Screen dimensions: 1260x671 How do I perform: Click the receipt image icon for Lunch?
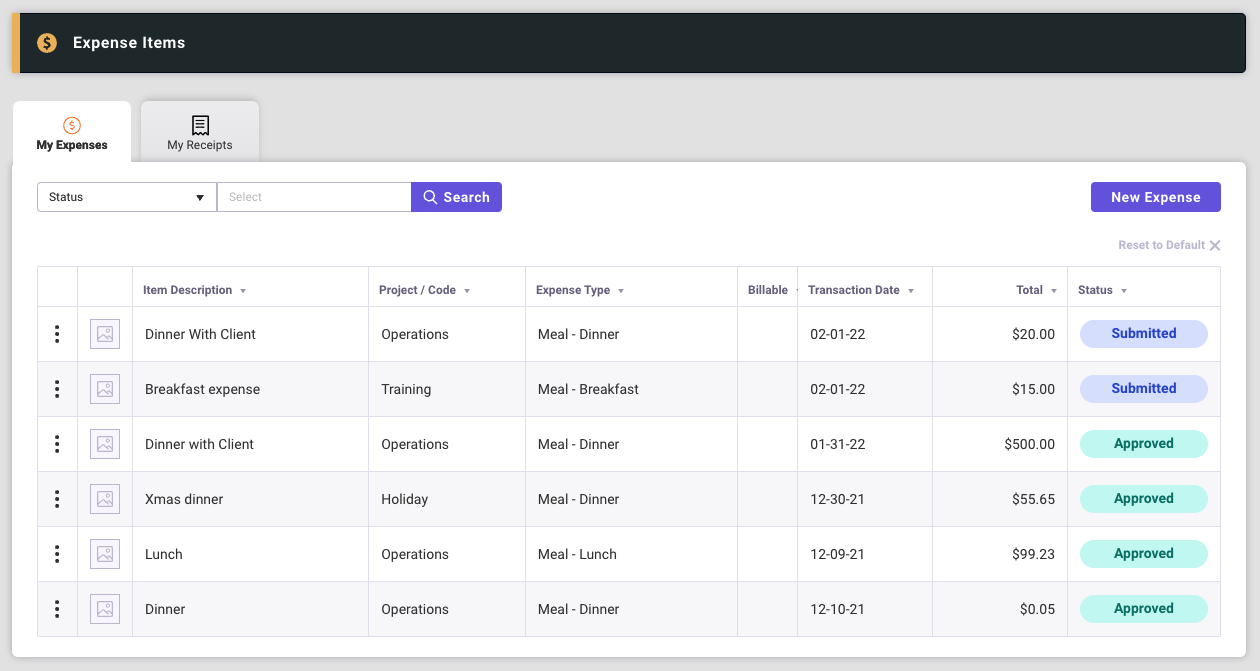(x=105, y=554)
